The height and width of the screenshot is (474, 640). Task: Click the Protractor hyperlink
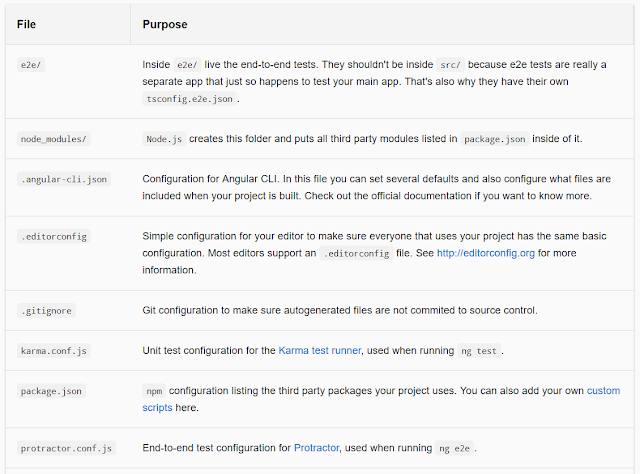point(316,448)
